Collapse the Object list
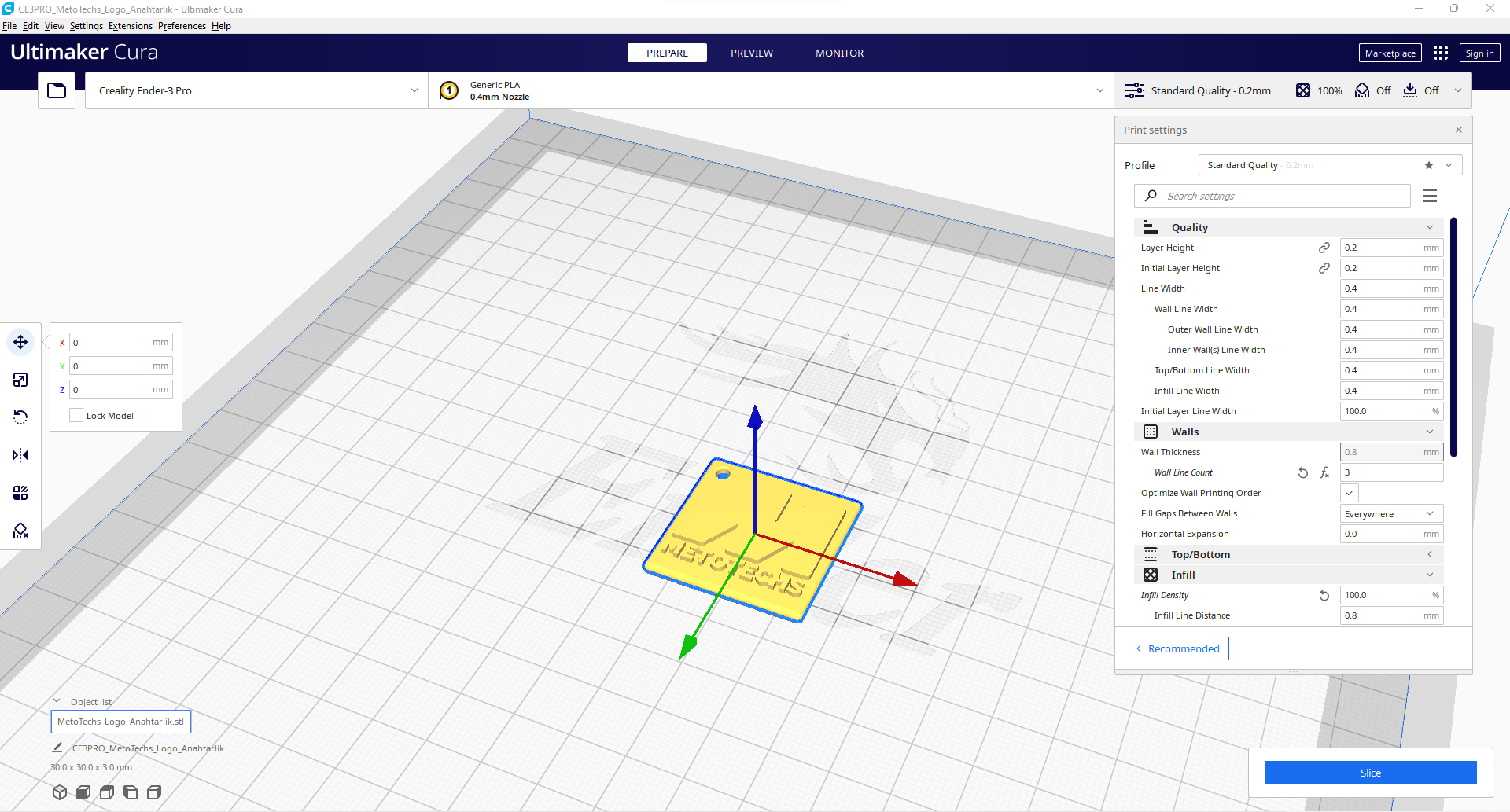This screenshot has width=1510, height=812. [57, 701]
